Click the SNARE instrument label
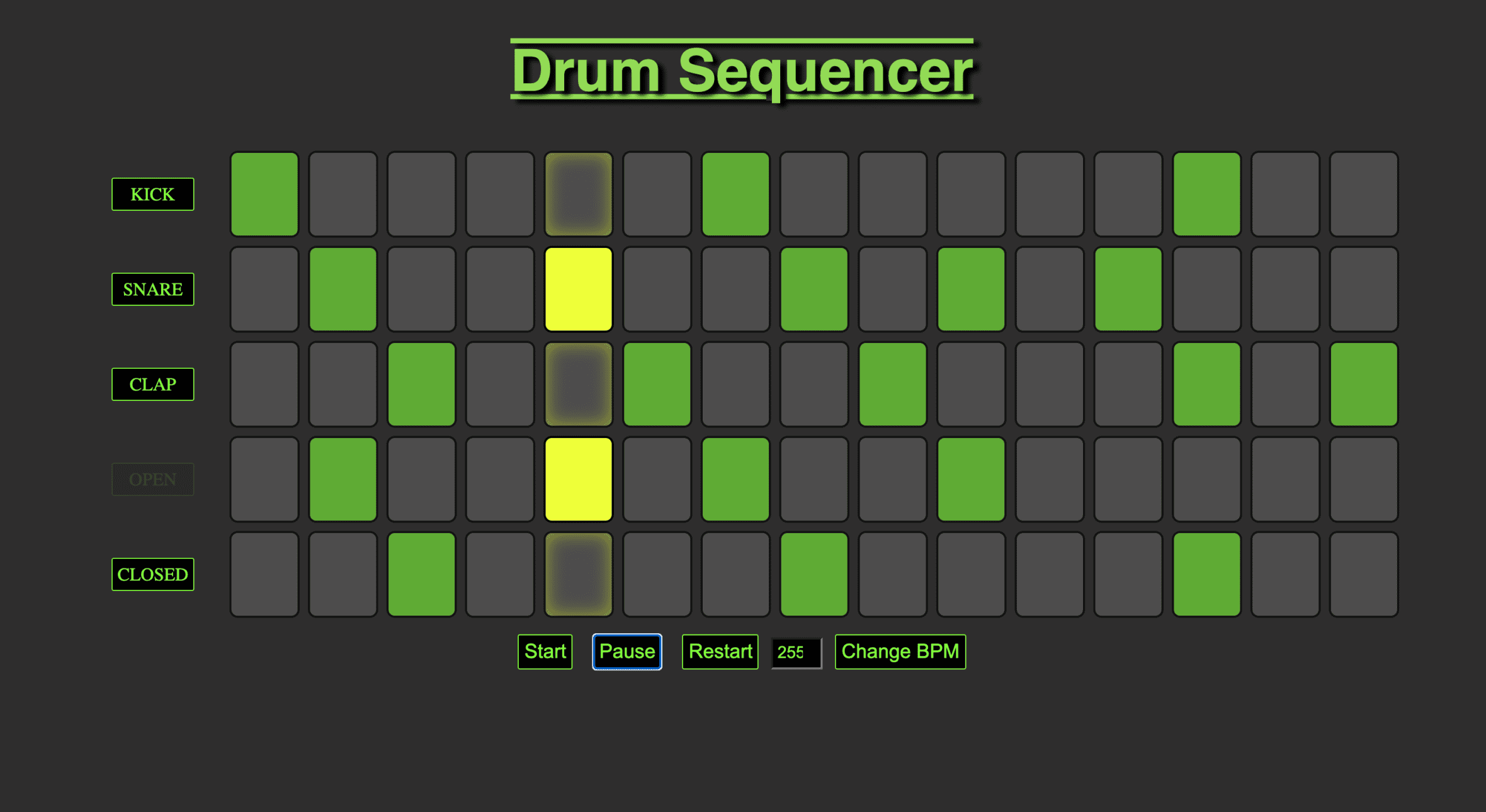This screenshot has width=1486, height=812. click(153, 289)
